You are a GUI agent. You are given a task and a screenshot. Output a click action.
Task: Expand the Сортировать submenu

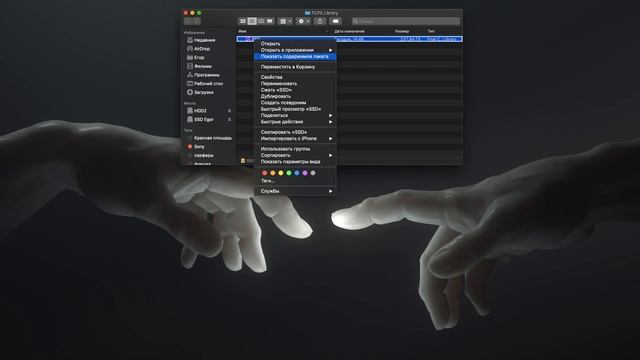click(x=295, y=156)
